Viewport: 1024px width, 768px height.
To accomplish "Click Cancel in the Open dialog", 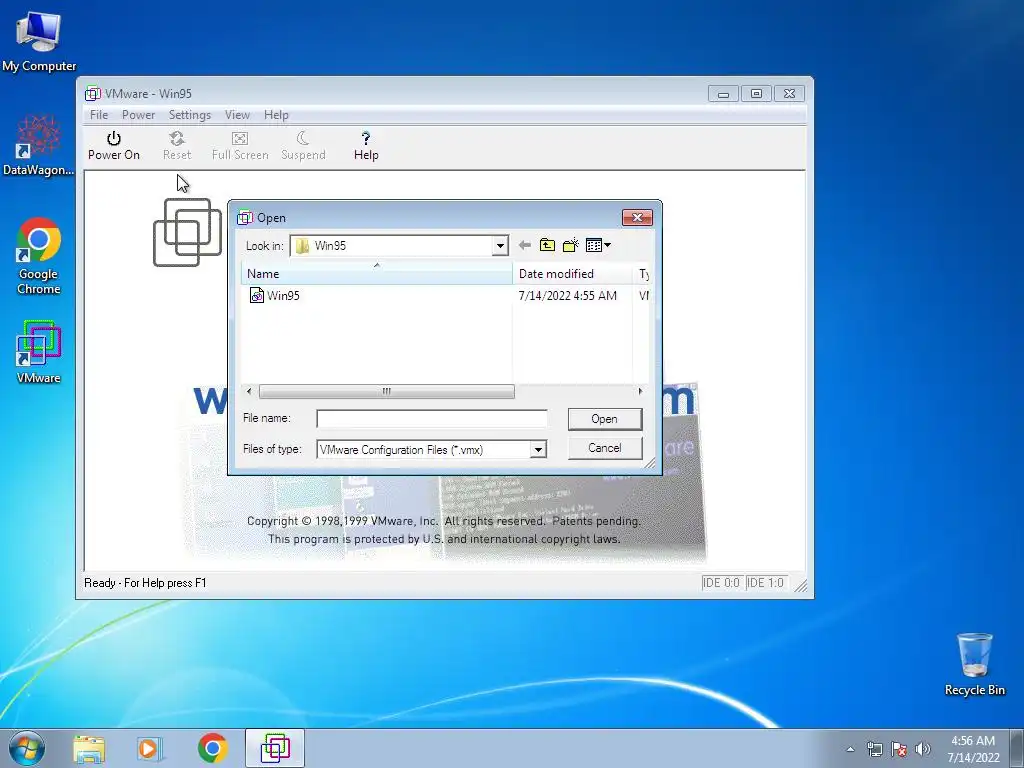I will coord(605,448).
